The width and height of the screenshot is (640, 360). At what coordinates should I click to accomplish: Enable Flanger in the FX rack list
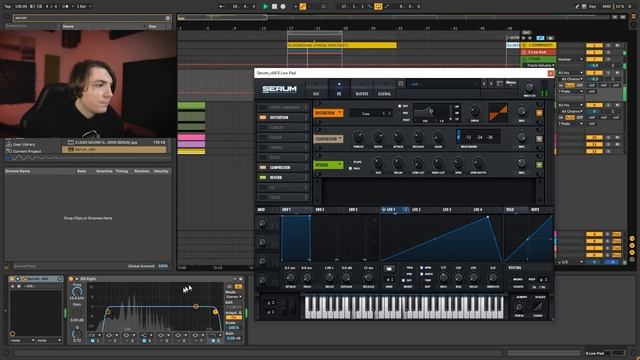tap(263, 127)
